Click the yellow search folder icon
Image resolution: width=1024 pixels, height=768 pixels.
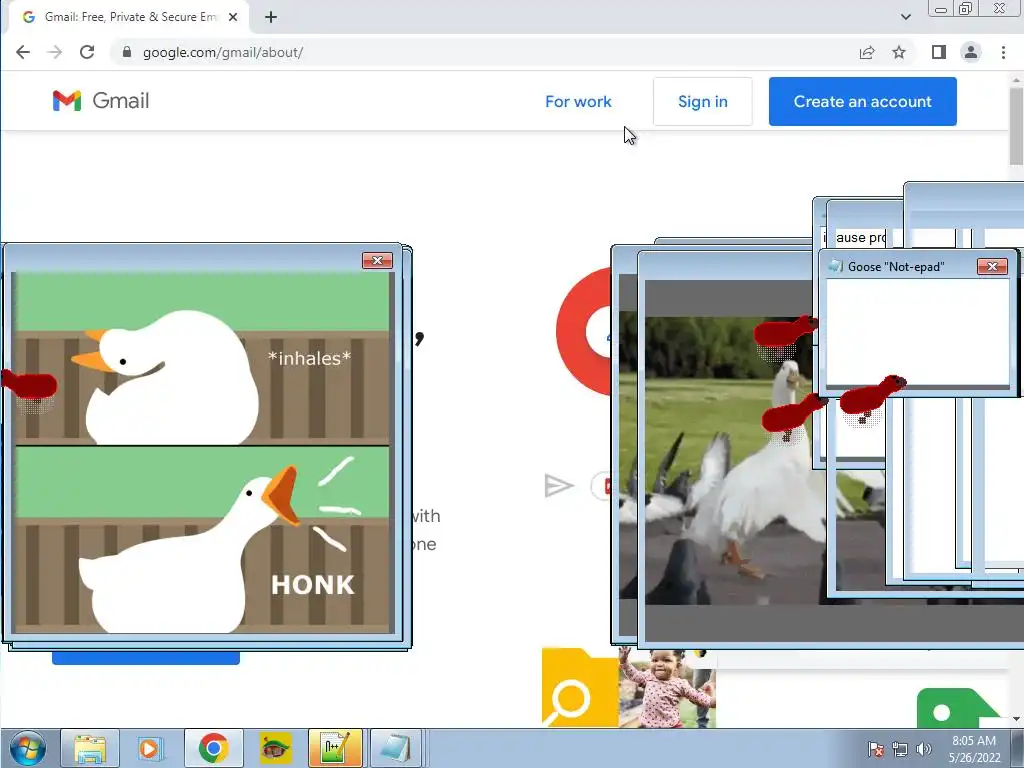580,688
